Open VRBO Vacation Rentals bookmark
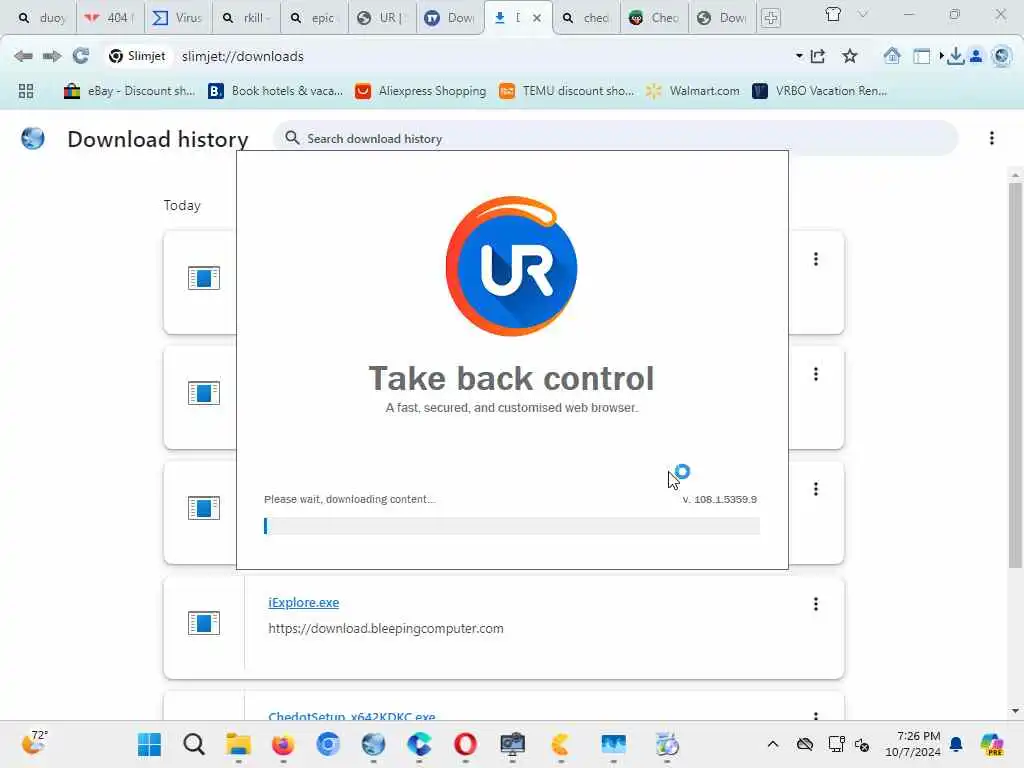Image resolution: width=1024 pixels, height=768 pixels. tap(820, 91)
